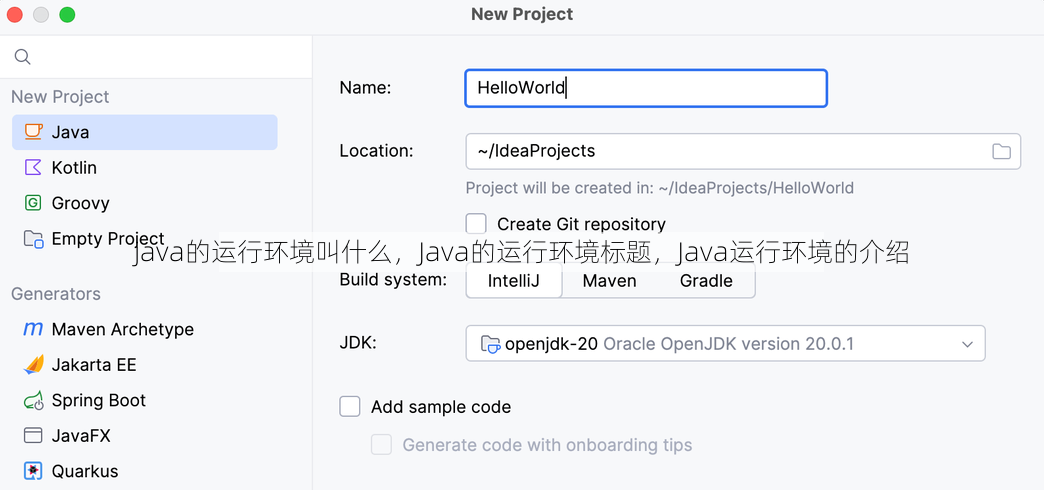Choose Groovy project type label
This screenshot has width=1044, height=490.
click(x=81, y=203)
